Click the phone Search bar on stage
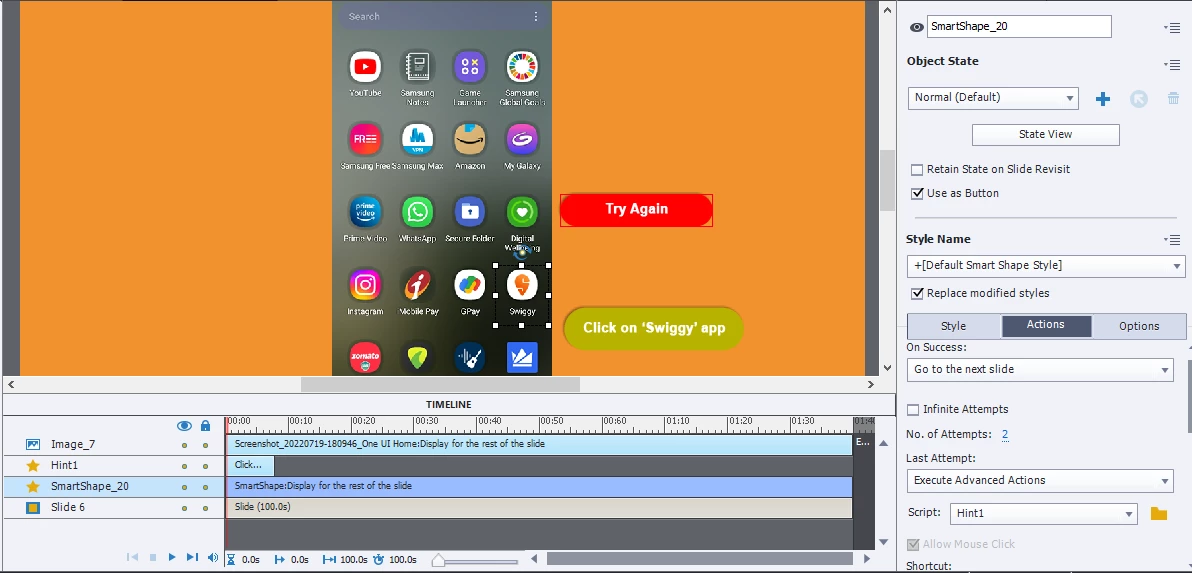 (442, 17)
